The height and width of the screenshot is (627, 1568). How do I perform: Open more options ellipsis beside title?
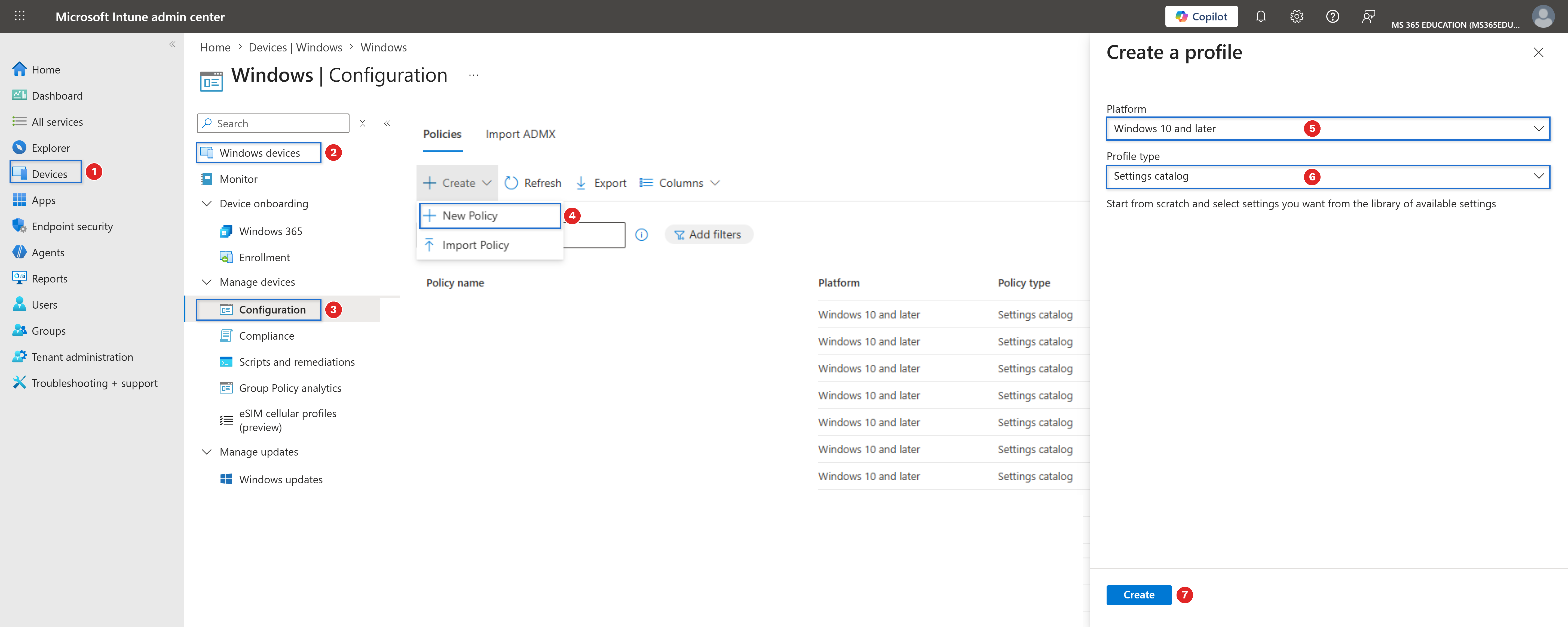pyautogui.click(x=474, y=75)
